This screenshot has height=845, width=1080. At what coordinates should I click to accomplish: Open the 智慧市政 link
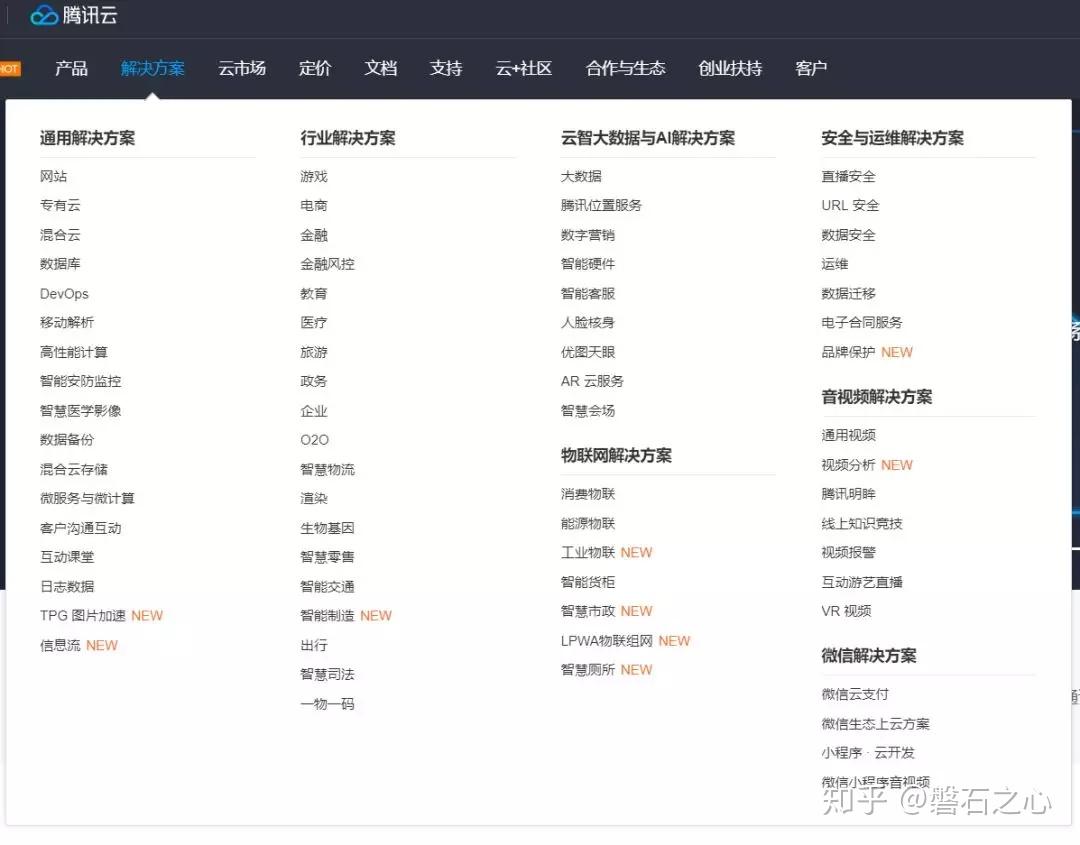(x=588, y=611)
